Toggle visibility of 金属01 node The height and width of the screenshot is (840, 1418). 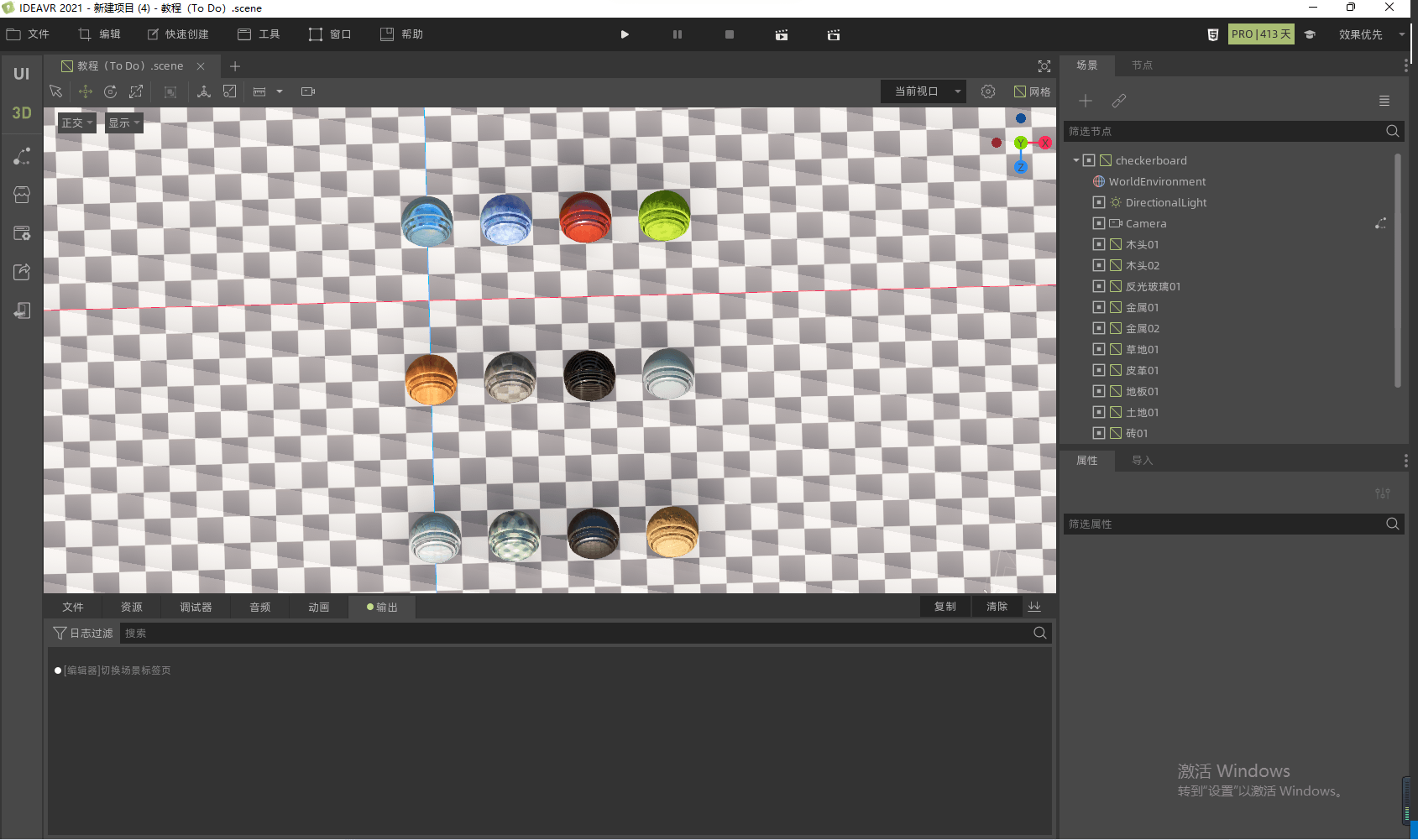(1099, 307)
